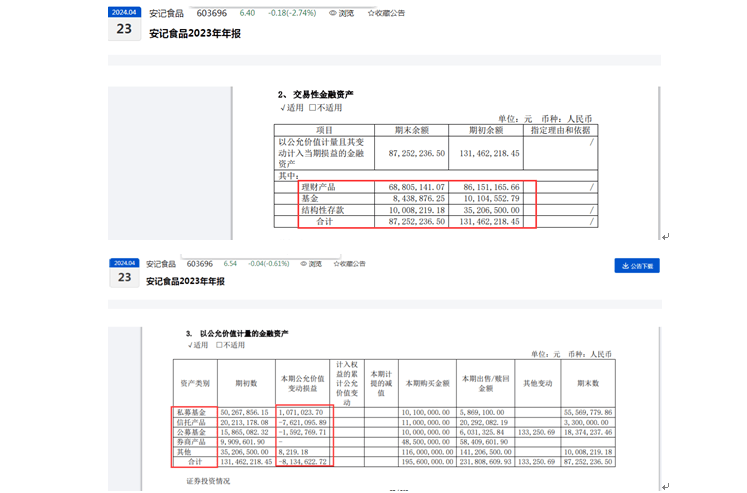
Task: Click the 其他变动 column header
Action: click(x=538, y=383)
